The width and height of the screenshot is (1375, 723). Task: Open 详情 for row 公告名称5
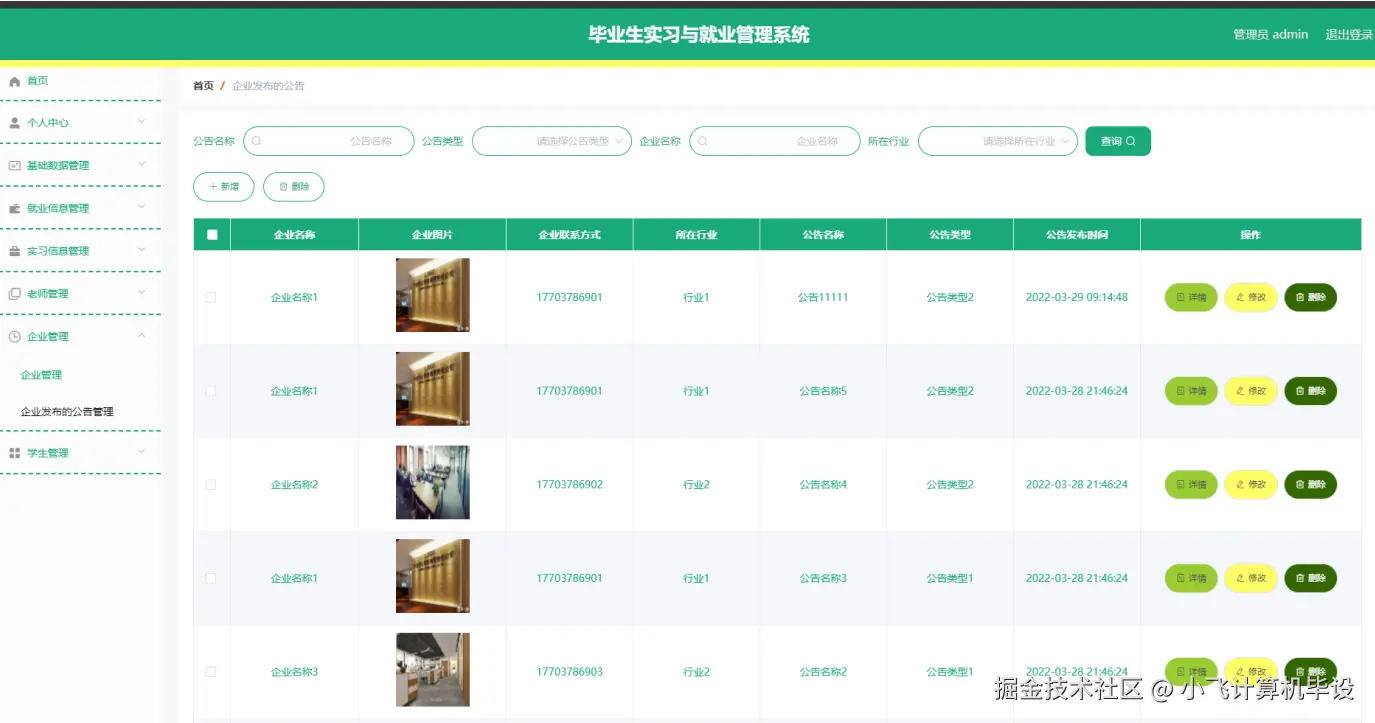point(1191,391)
